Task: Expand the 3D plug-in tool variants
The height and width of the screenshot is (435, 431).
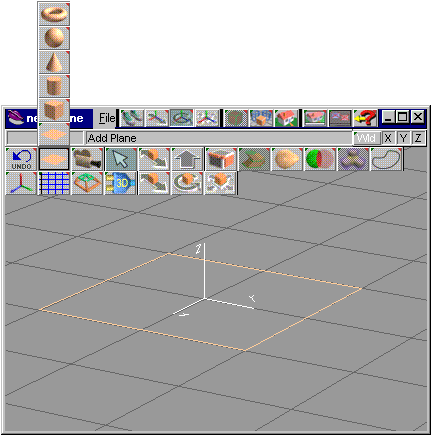Action: (x=121, y=183)
